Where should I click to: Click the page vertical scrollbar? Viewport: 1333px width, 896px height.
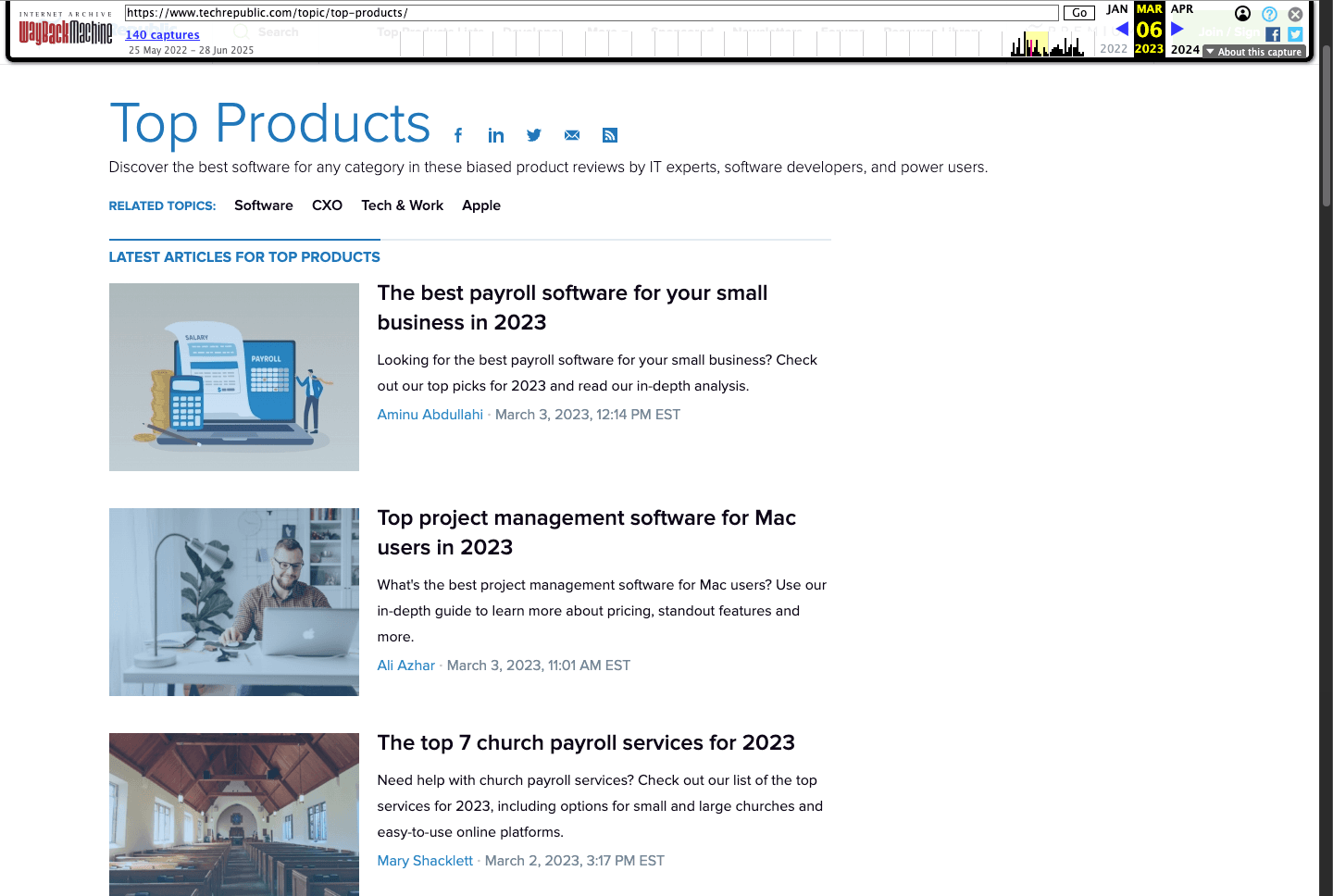(1326, 125)
